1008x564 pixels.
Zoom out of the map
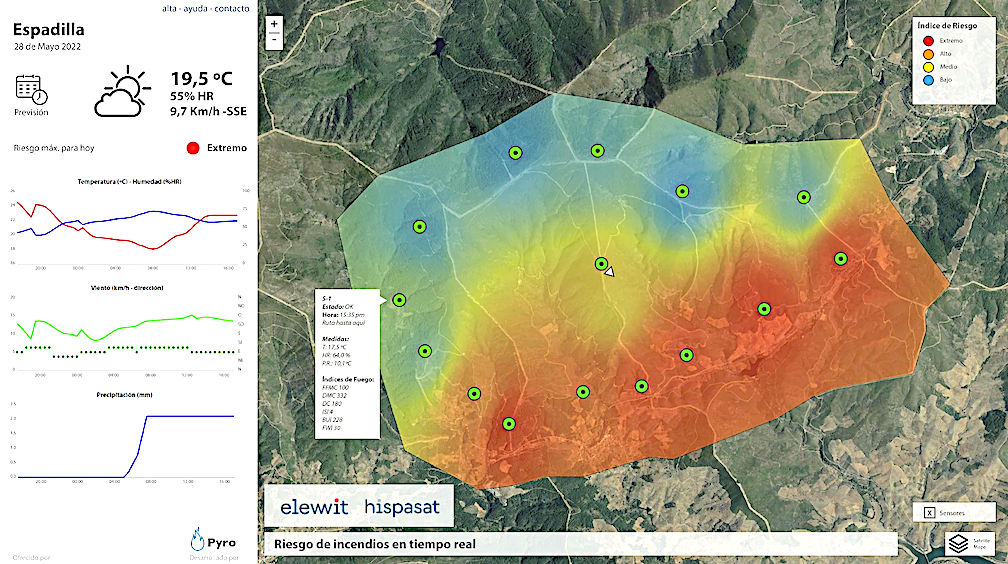coord(275,41)
